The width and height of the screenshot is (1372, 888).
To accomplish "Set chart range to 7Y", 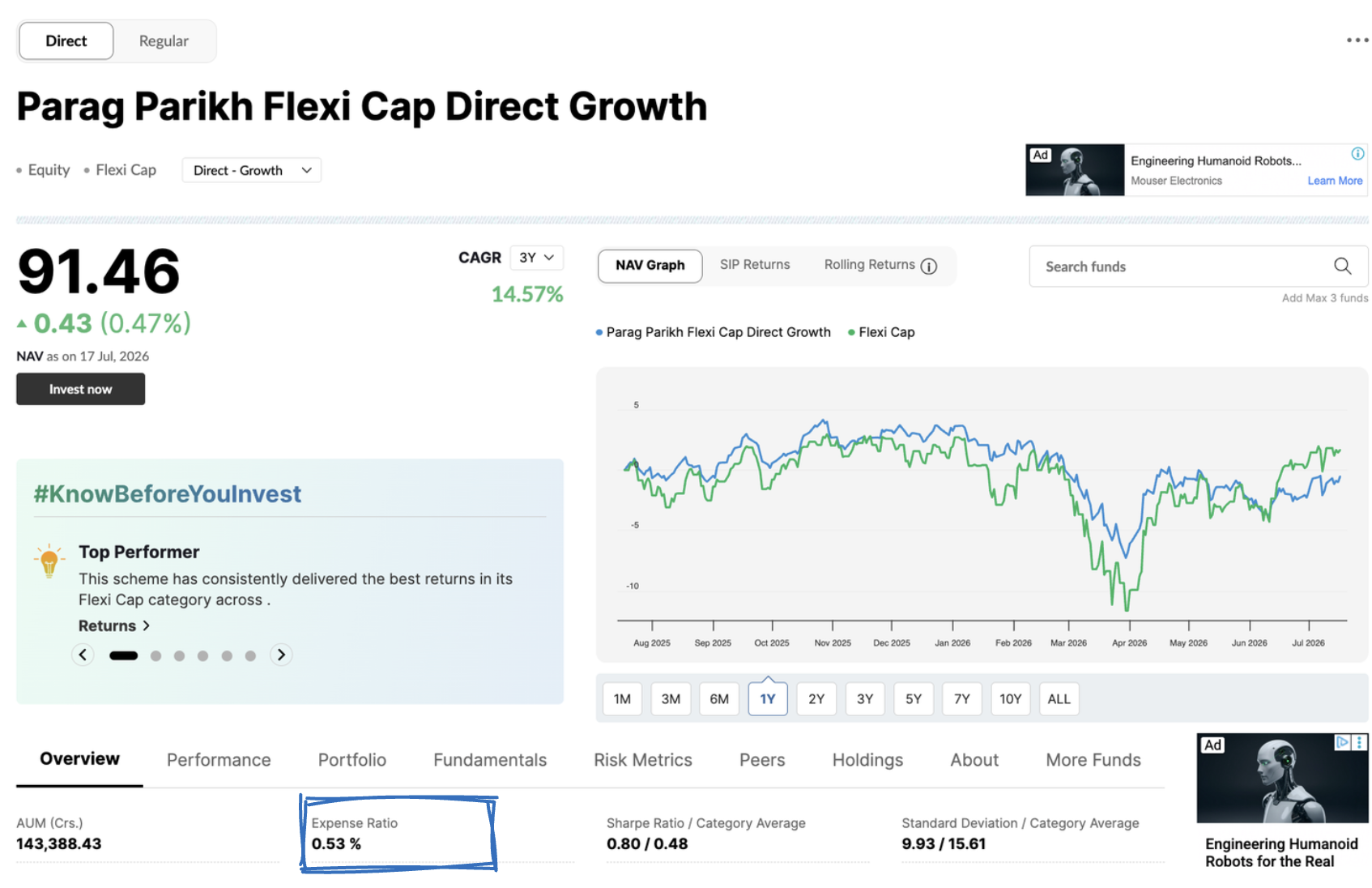I will tap(962, 699).
